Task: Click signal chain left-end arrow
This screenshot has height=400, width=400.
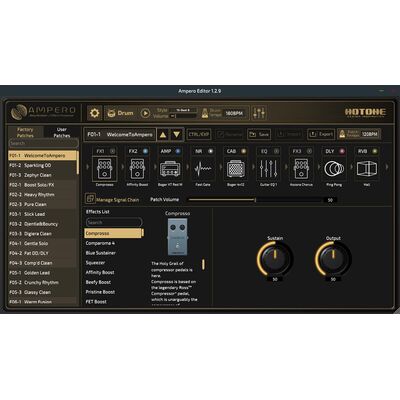Action: (88, 167)
